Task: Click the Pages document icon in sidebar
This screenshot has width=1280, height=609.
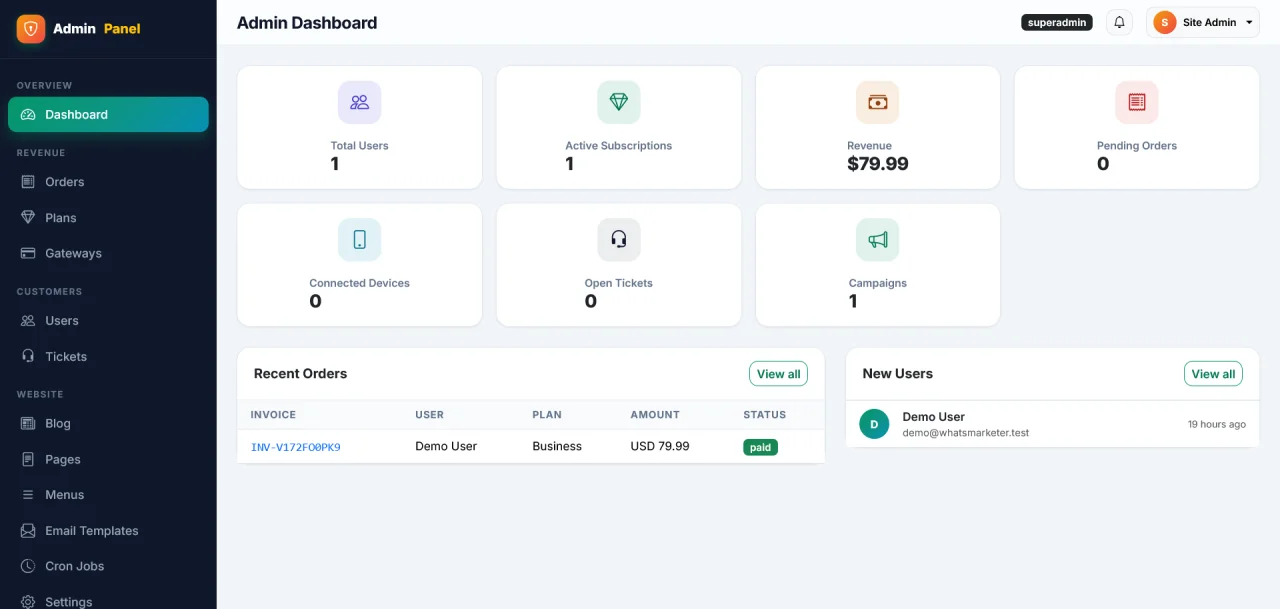Action: 28,459
